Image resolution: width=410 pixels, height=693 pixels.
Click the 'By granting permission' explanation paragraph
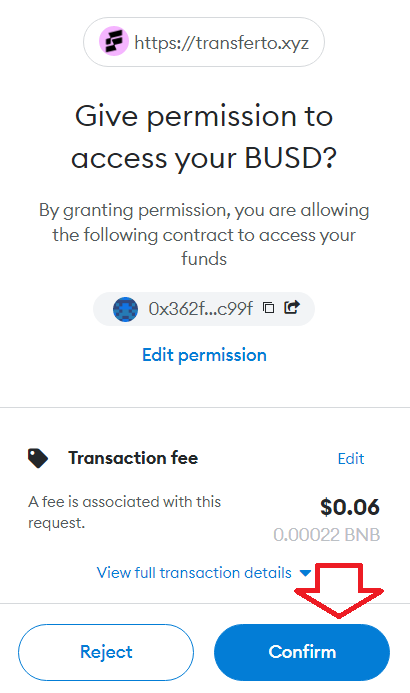click(x=204, y=235)
